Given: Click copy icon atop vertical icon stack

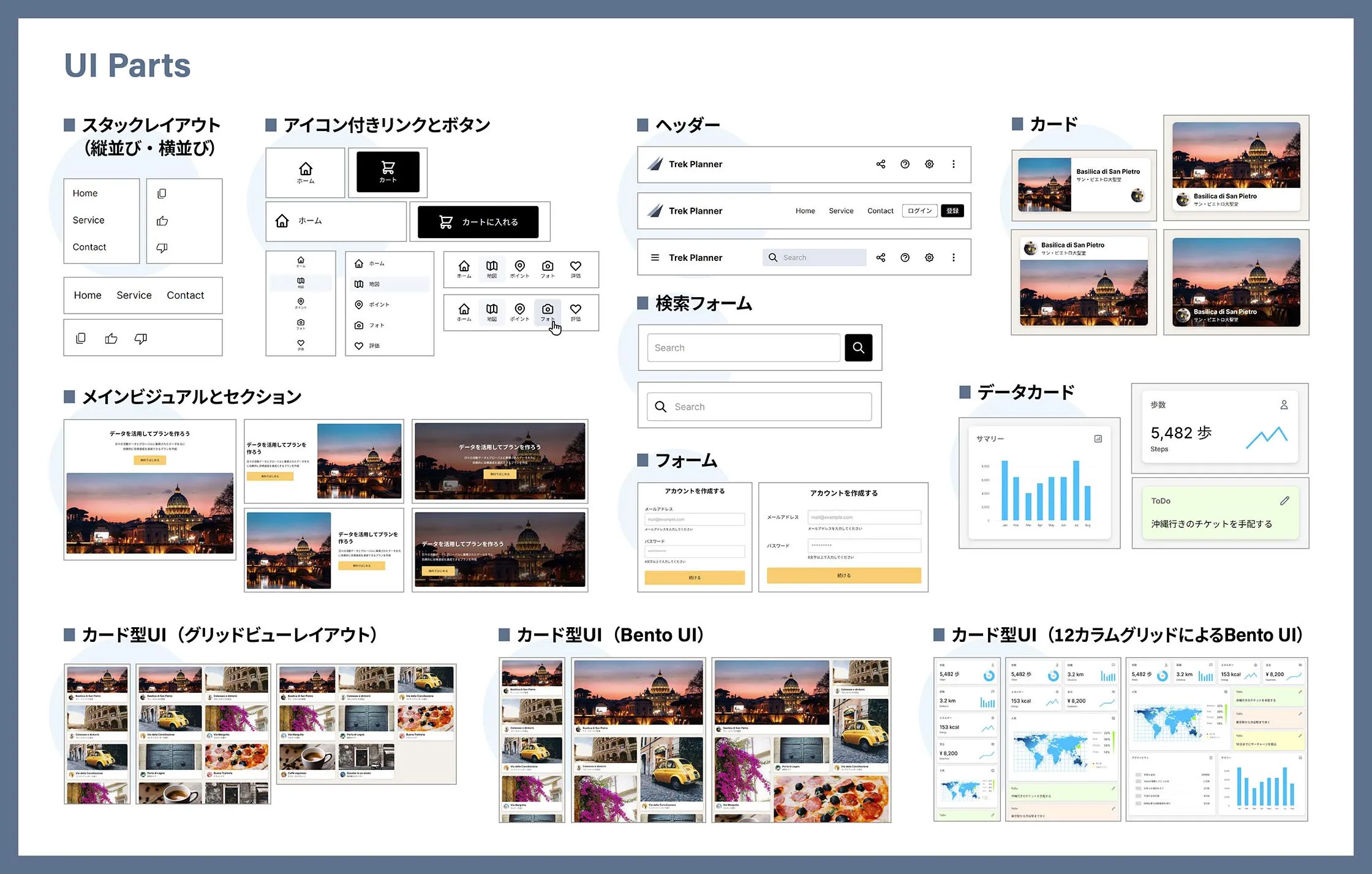Looking at the screenshot, I should 162,194.
